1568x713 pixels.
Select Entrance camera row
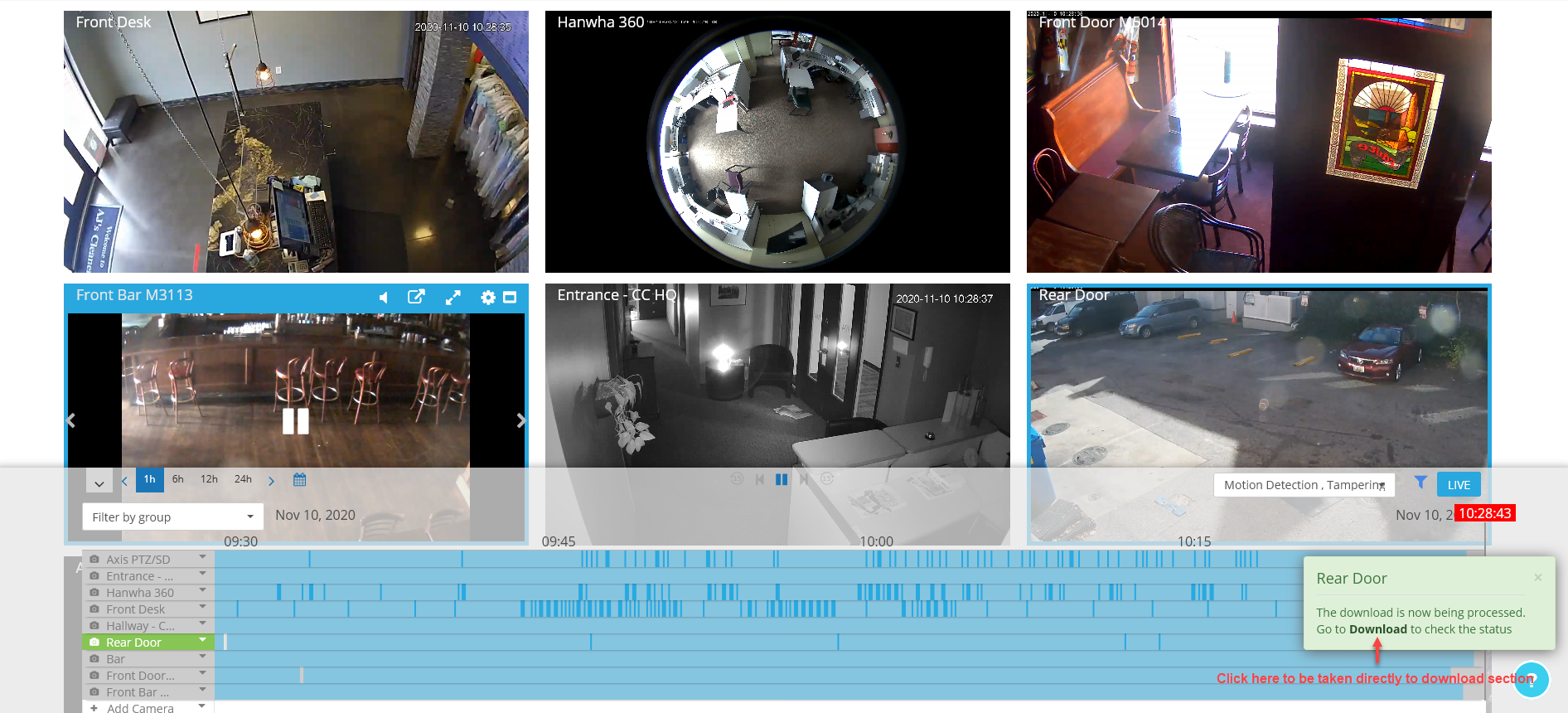click(x=148, y=575)
